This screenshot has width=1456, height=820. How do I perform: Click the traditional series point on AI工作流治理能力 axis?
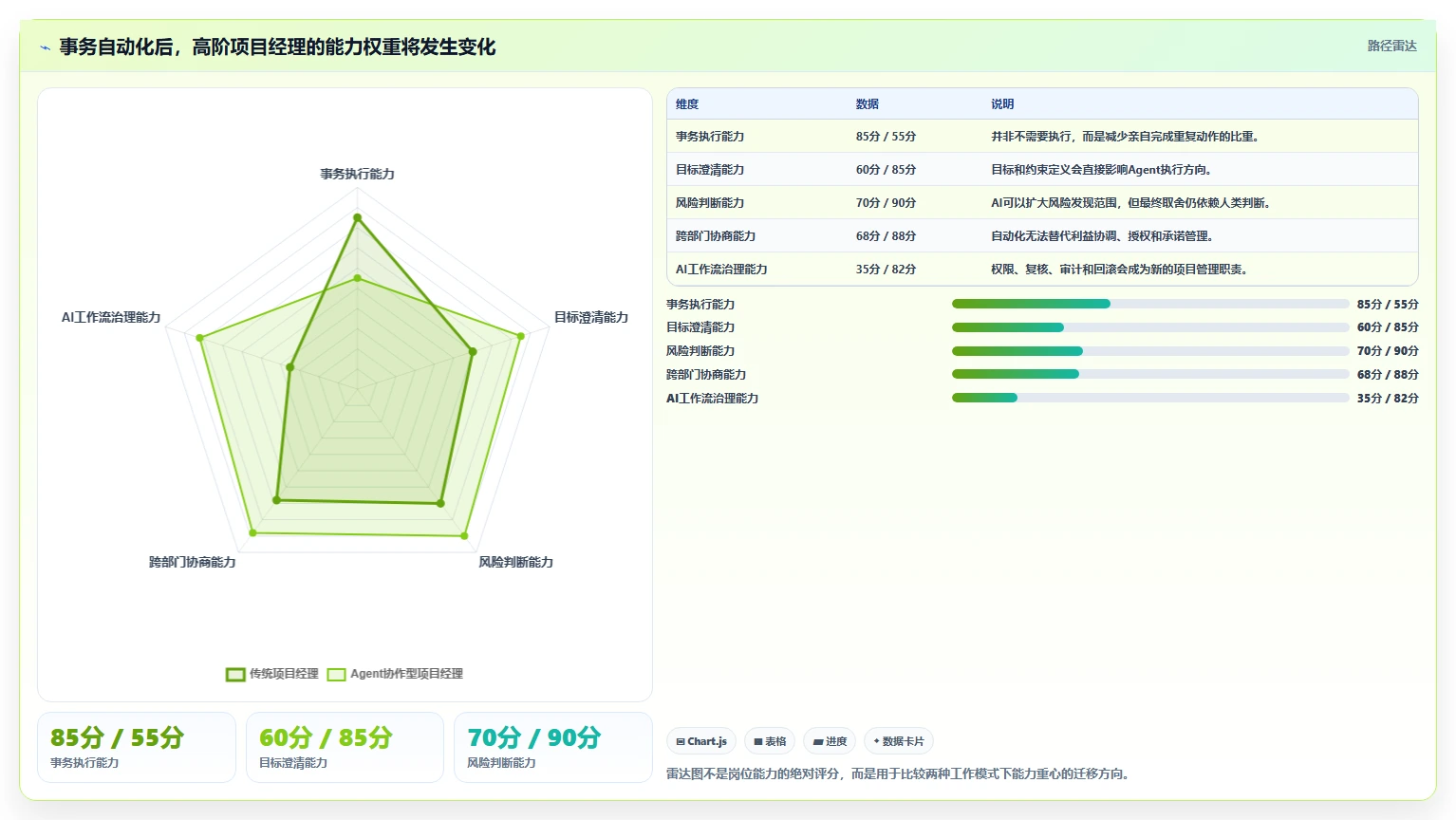290,367
